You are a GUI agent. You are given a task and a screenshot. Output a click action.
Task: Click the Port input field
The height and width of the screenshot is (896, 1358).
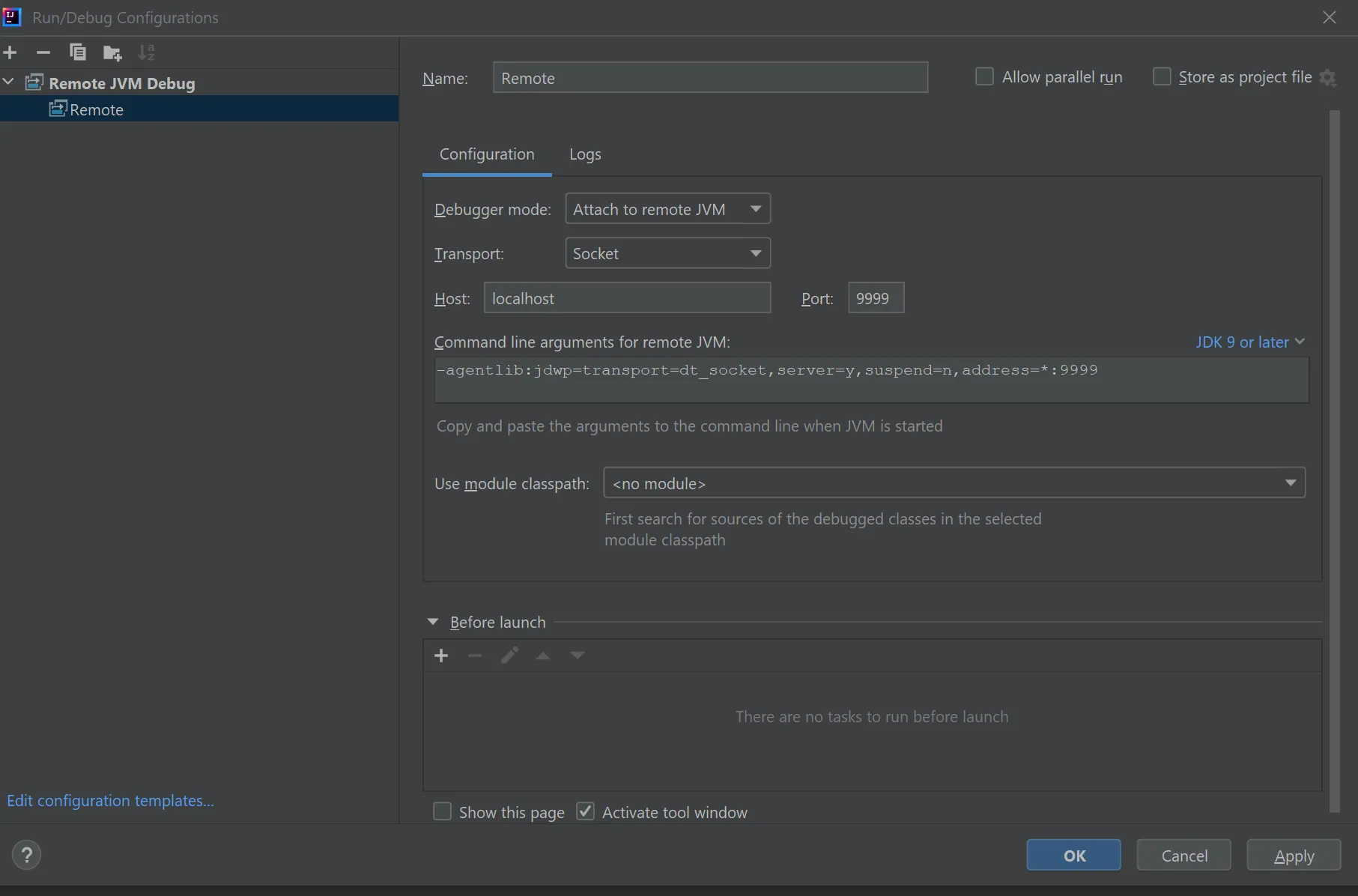(x=876, y=298)
